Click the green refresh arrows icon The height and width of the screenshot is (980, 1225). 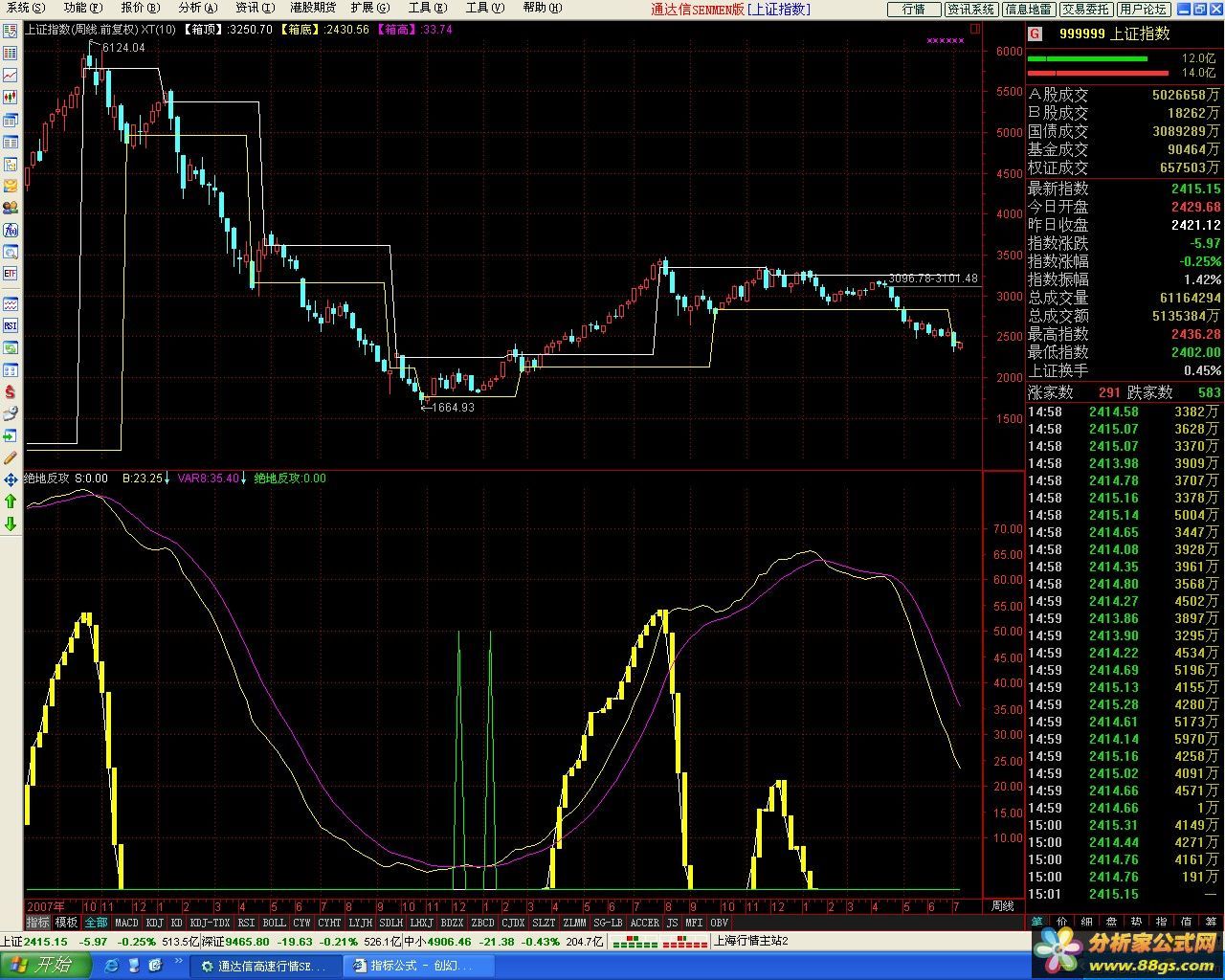tap(11, 348)
